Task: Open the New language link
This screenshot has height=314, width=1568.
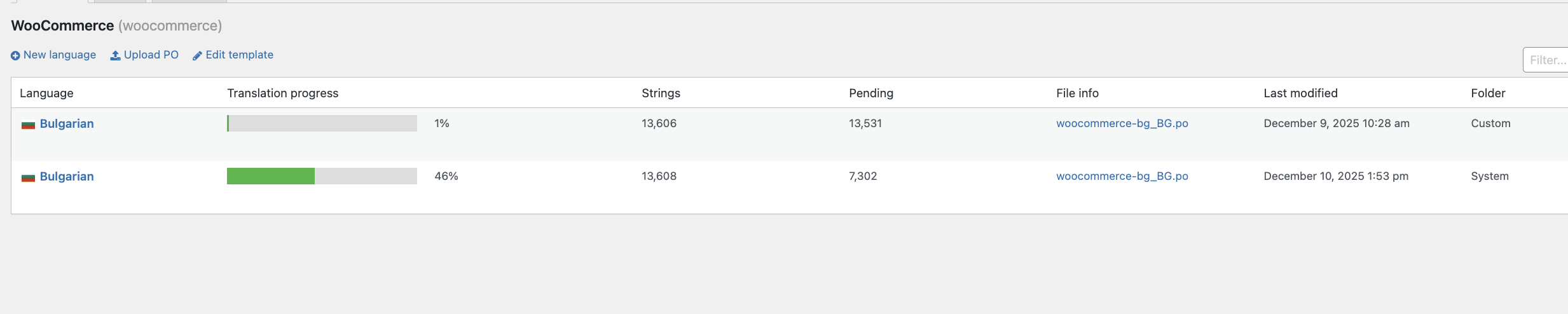Action: pos(59,55)
